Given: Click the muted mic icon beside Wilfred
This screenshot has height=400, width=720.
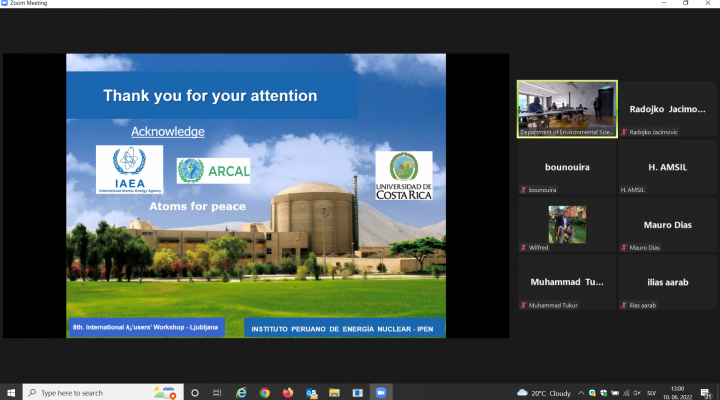Looking at the screenshot, I should pyautogui.click(x=523, y=248).
